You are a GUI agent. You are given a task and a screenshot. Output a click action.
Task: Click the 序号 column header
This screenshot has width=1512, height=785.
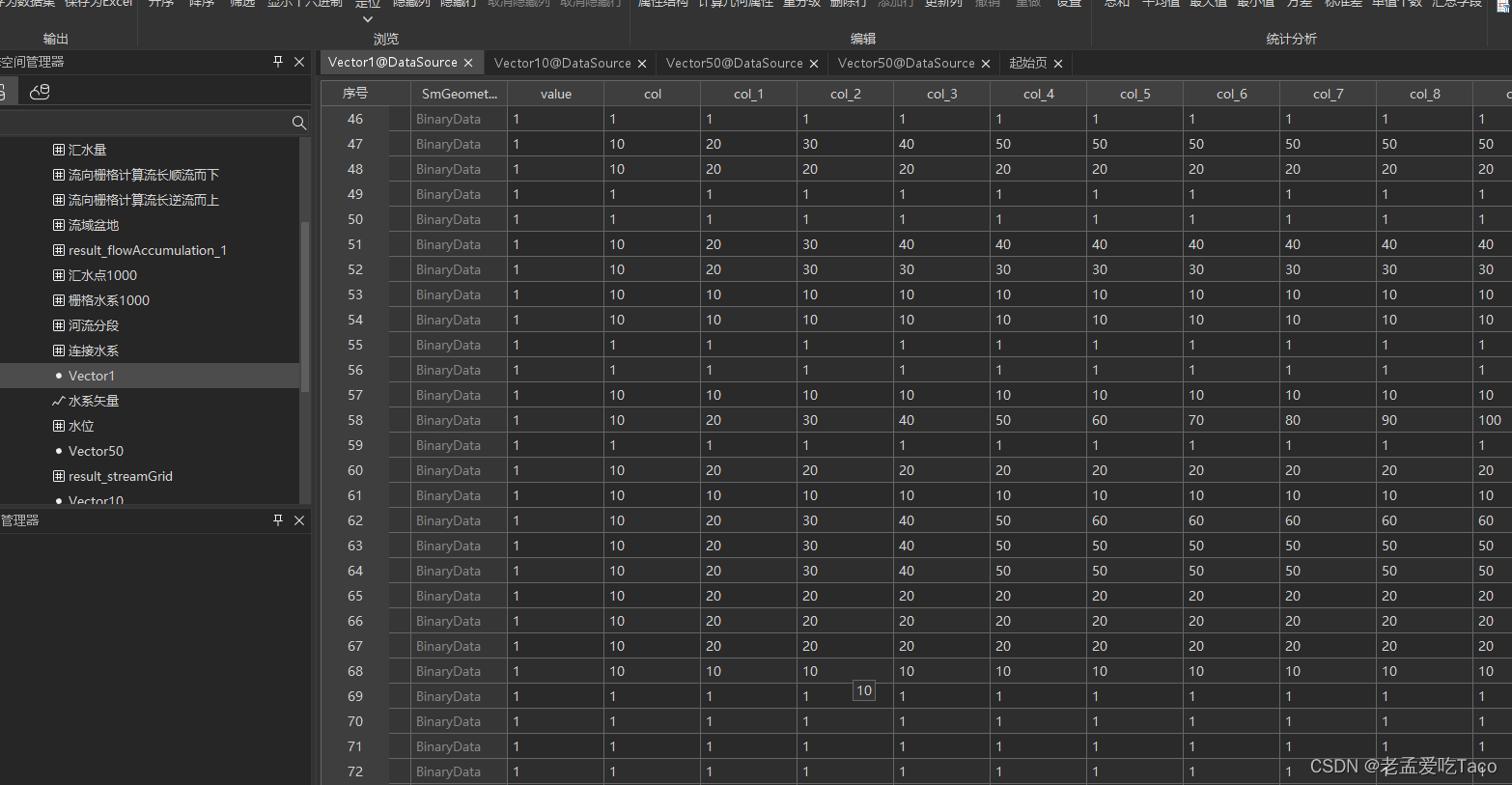click(355, 94)
